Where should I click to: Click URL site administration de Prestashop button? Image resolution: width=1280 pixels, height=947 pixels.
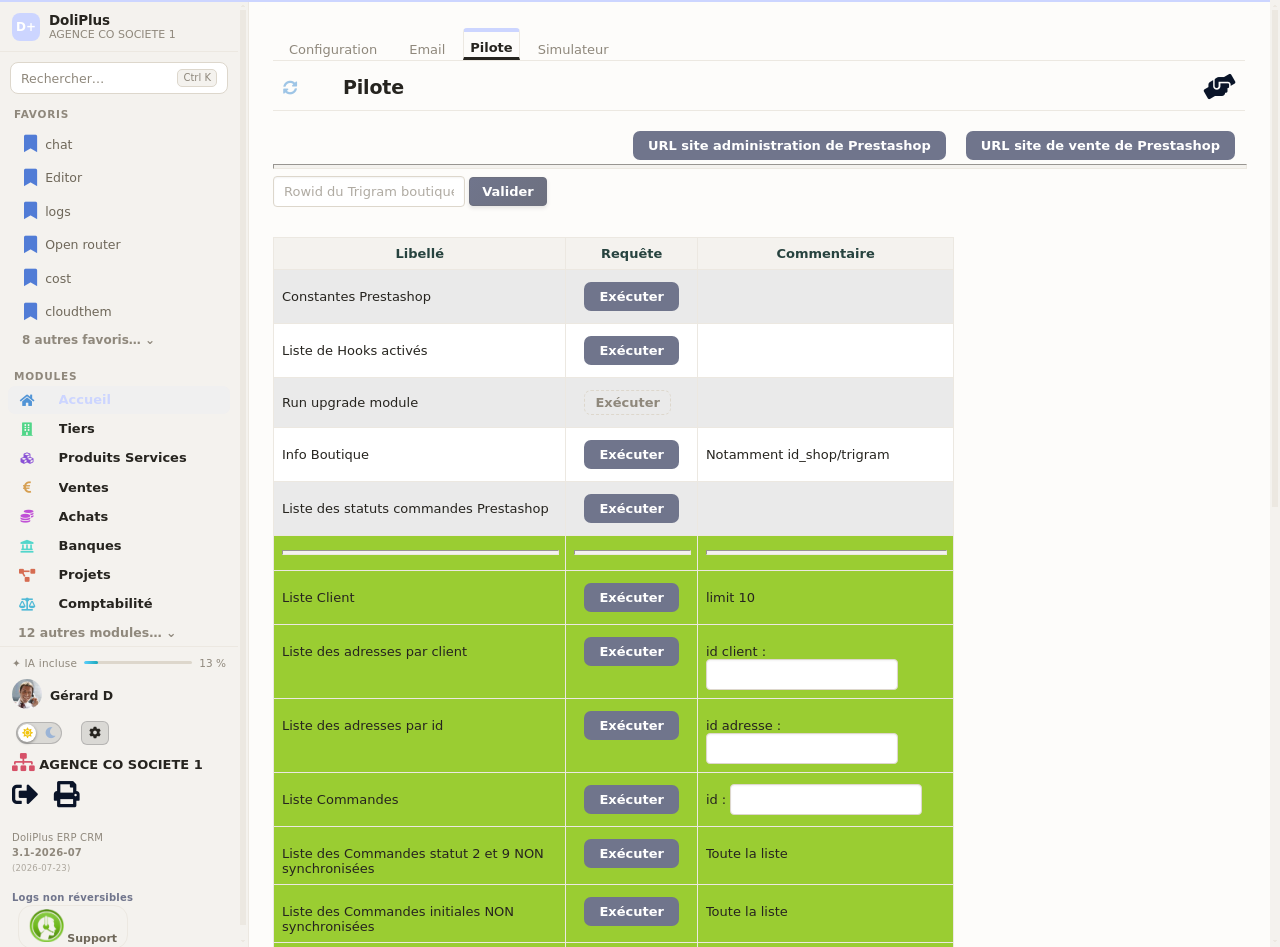click(x=789, y=145)
